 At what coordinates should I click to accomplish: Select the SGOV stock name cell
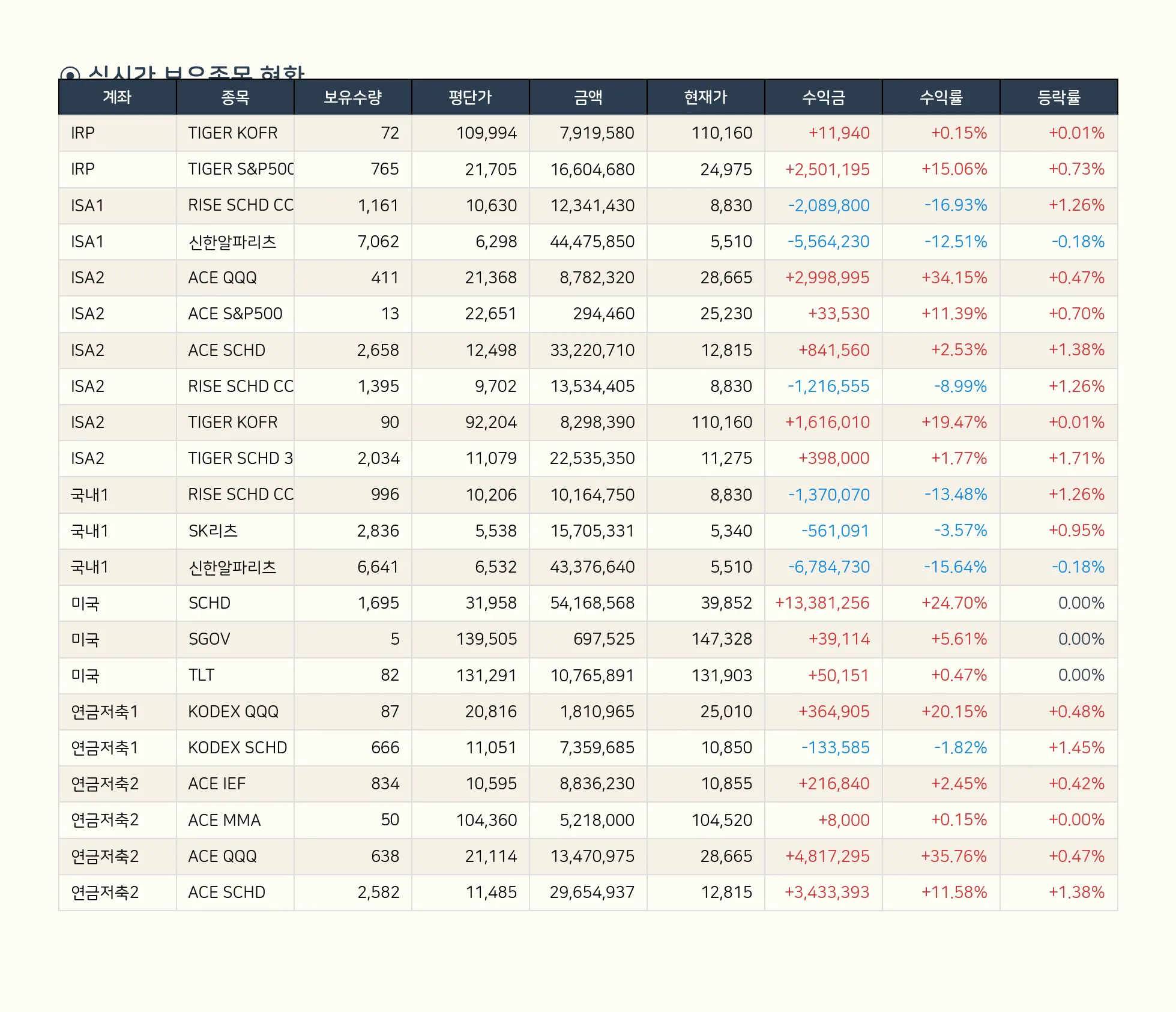point(210,639)
